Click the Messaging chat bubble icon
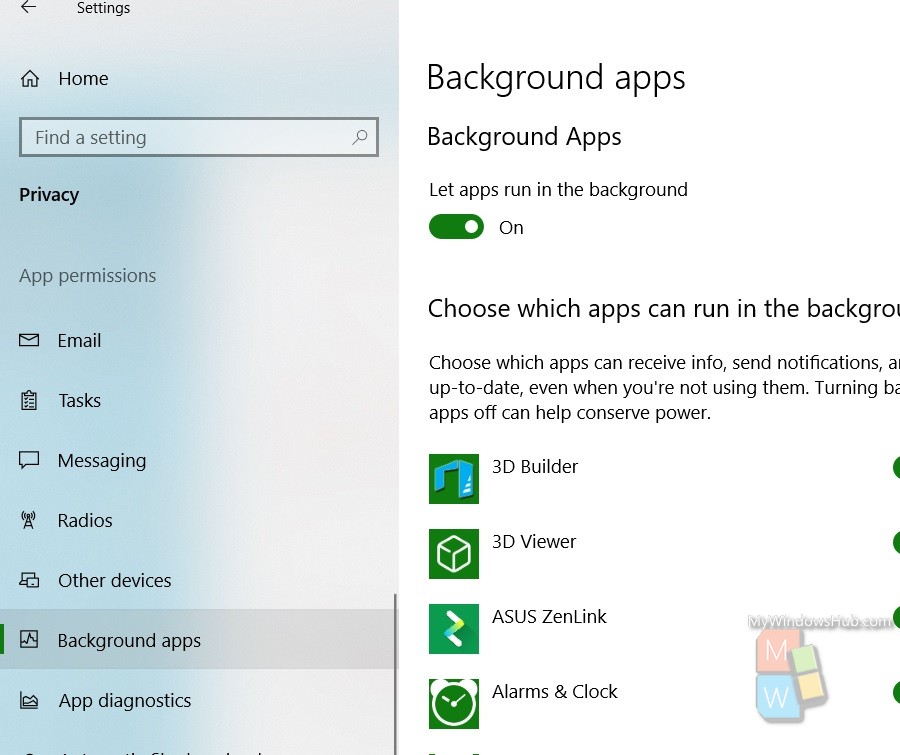 [x=29, y=460]
